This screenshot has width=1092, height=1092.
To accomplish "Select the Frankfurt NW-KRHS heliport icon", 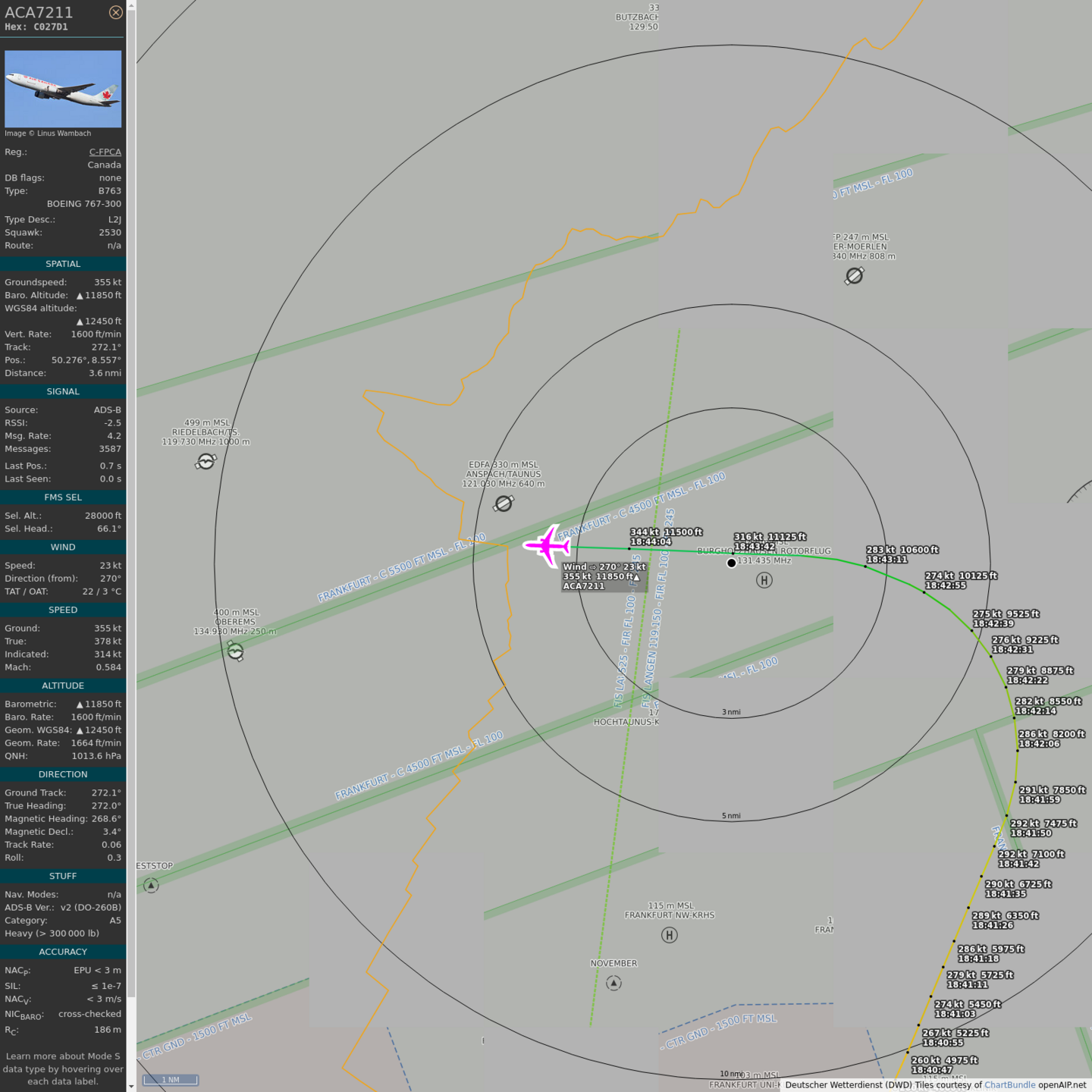I will coord(669,935).
